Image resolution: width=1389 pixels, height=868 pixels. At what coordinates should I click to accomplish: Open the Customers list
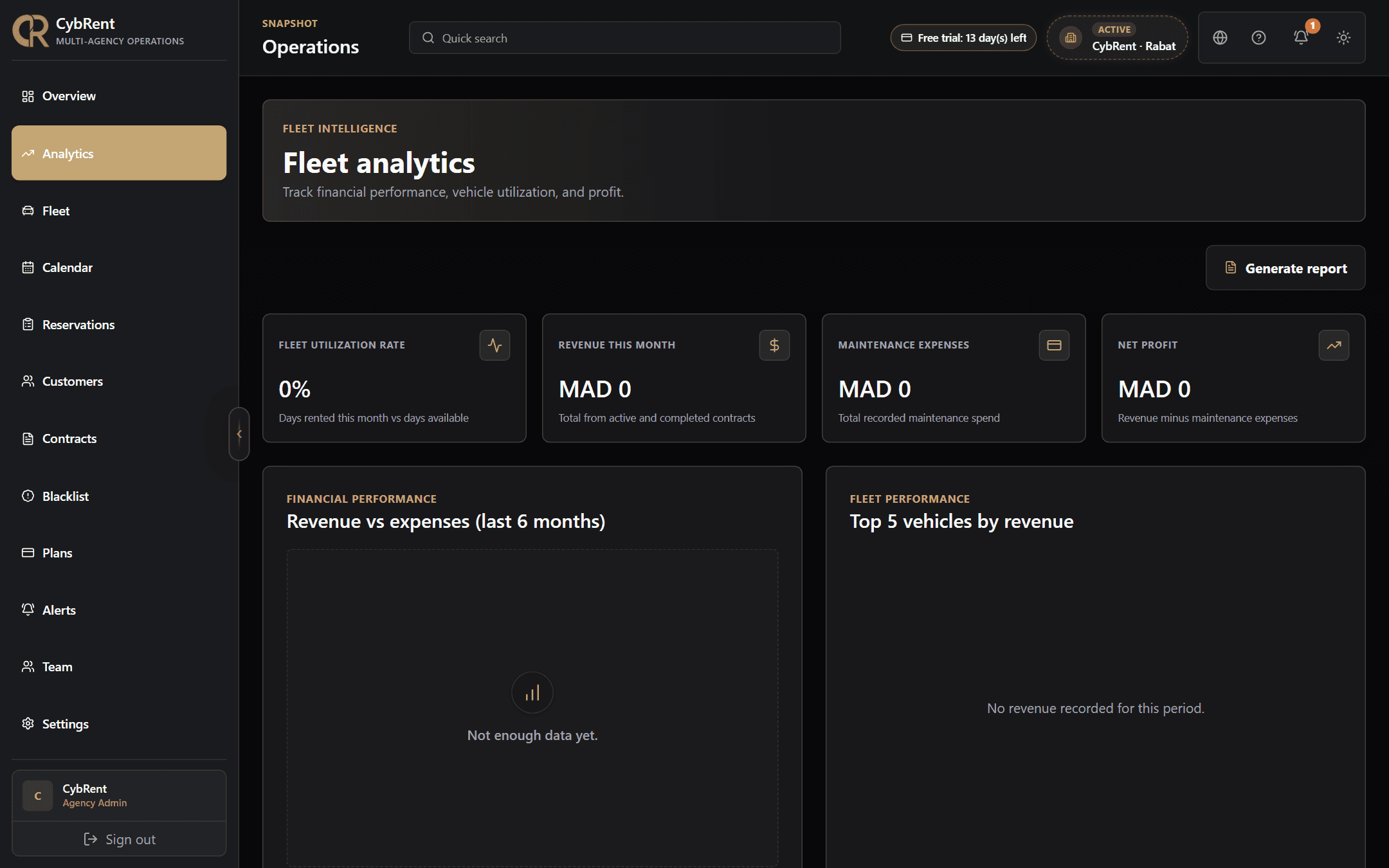pyautogui.click(x=119, y=381)
